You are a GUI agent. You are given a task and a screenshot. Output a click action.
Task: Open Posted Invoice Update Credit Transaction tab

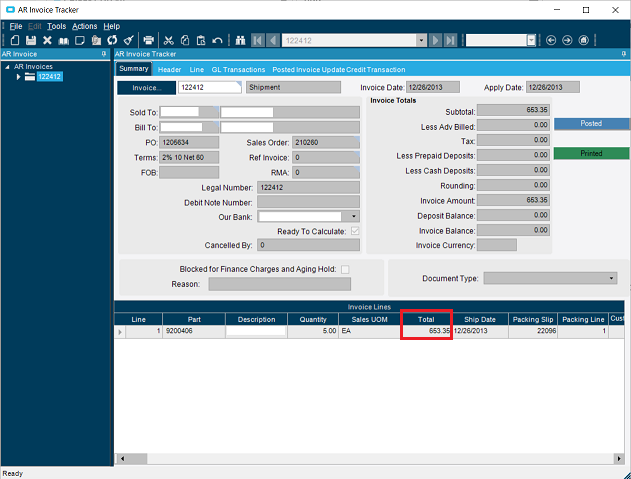[x=339, y=70]
